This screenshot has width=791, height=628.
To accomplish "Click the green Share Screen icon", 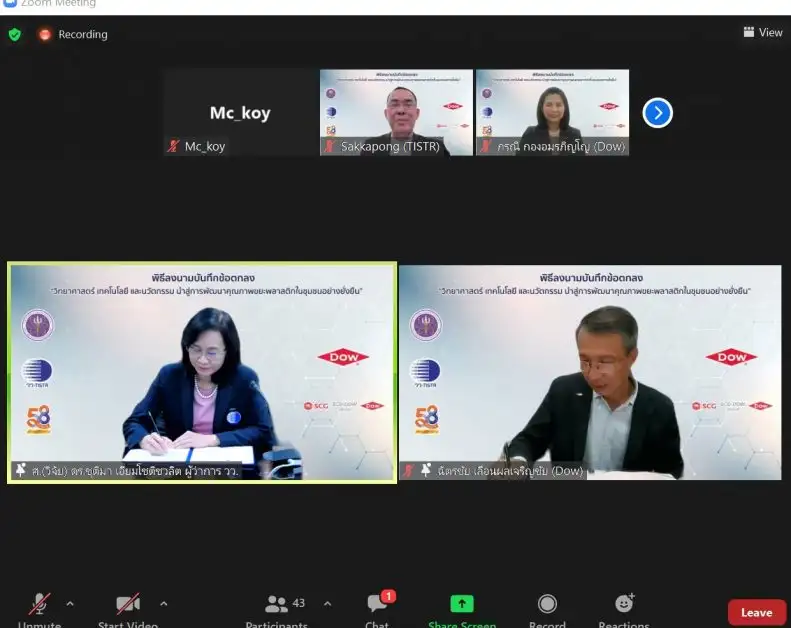I will coord(461,604).
